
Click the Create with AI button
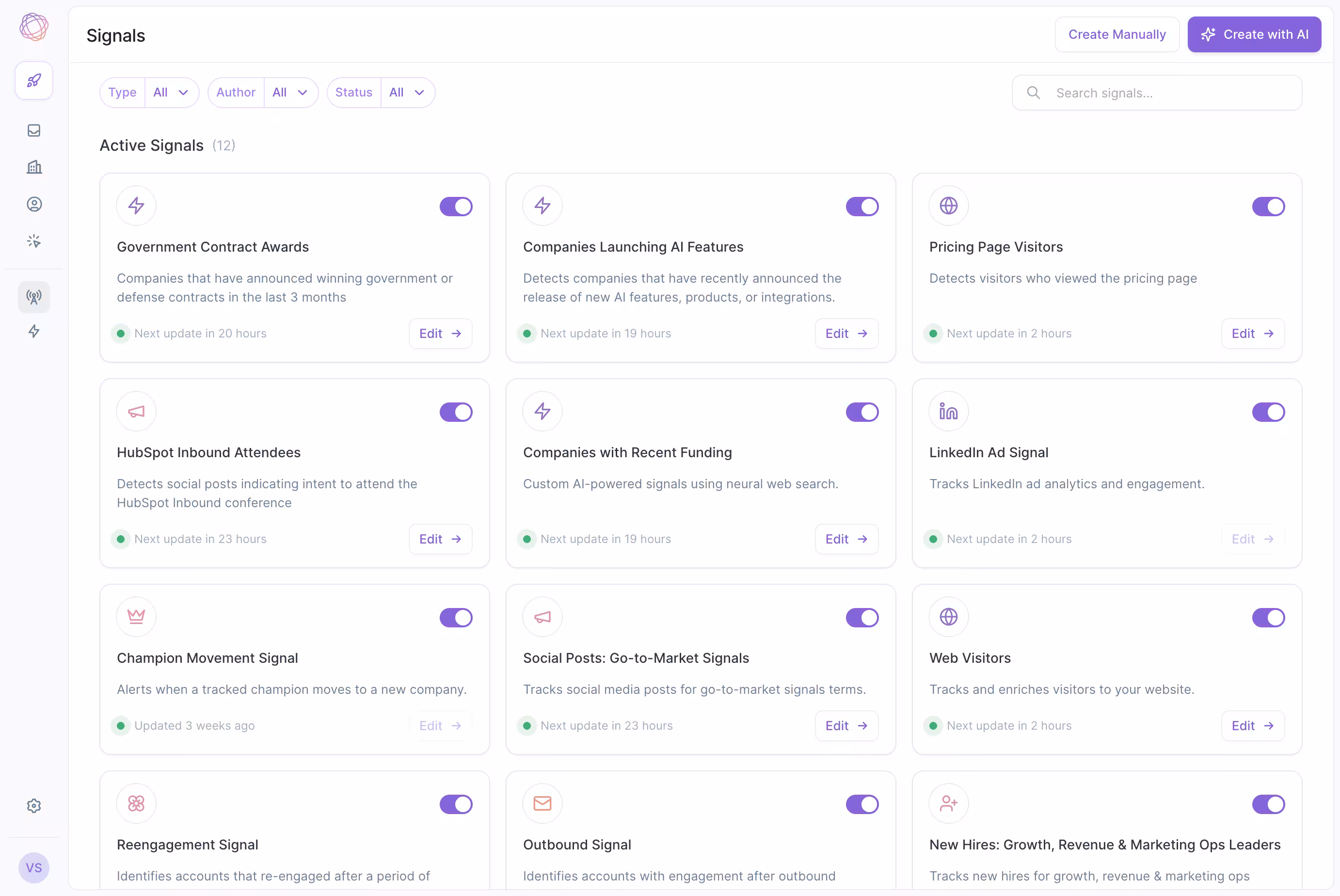tap(1254, 34)
